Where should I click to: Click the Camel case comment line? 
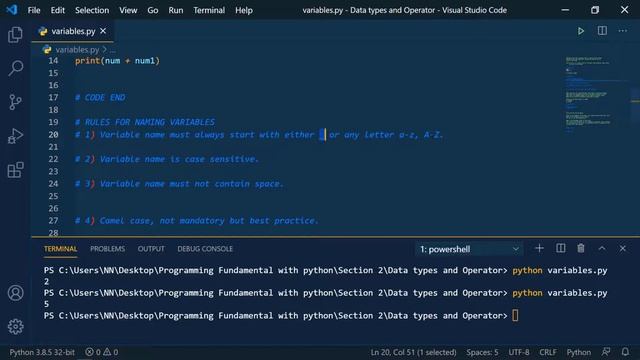[197, 220]
